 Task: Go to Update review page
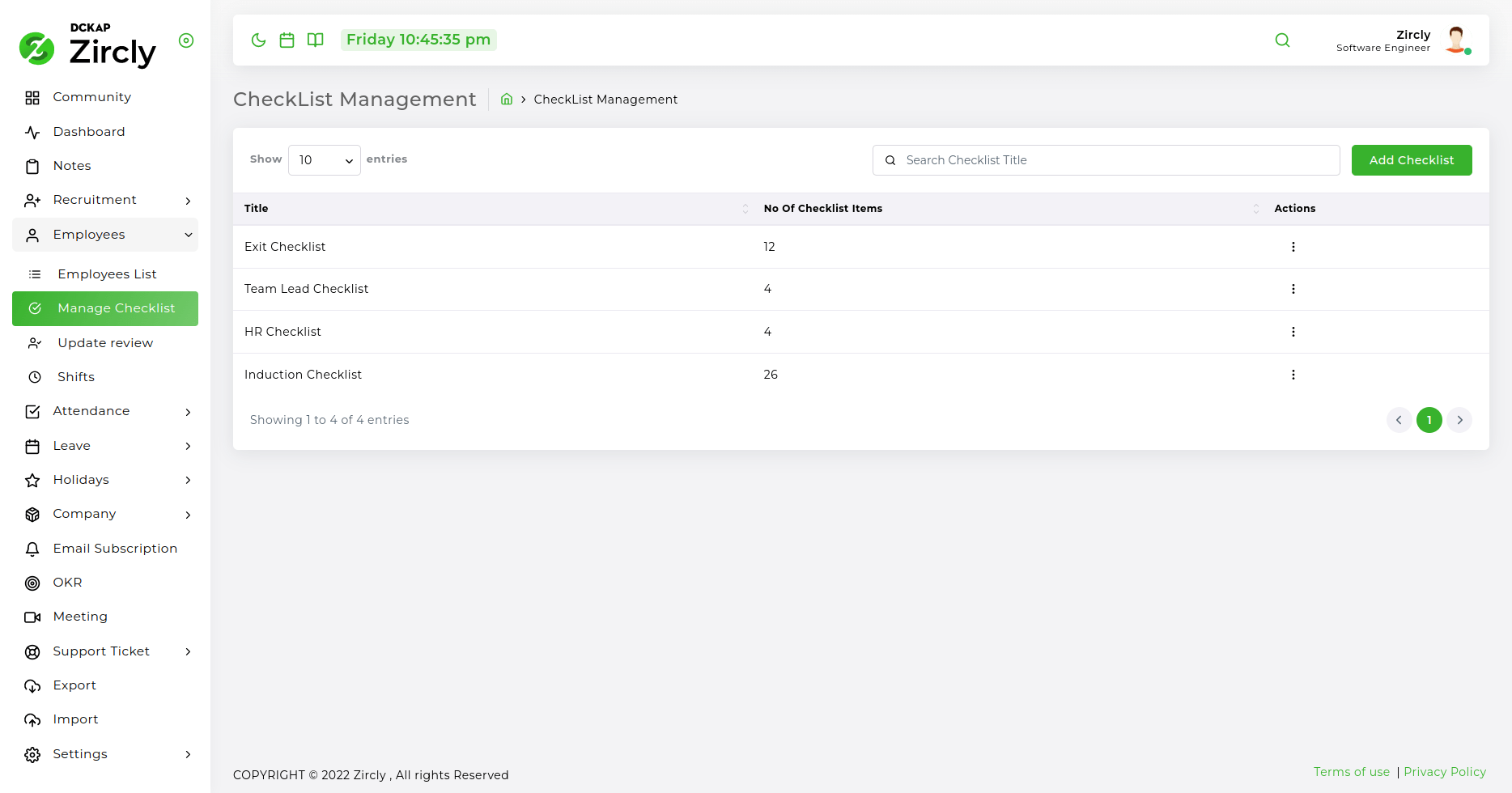(x=105, y=343)
